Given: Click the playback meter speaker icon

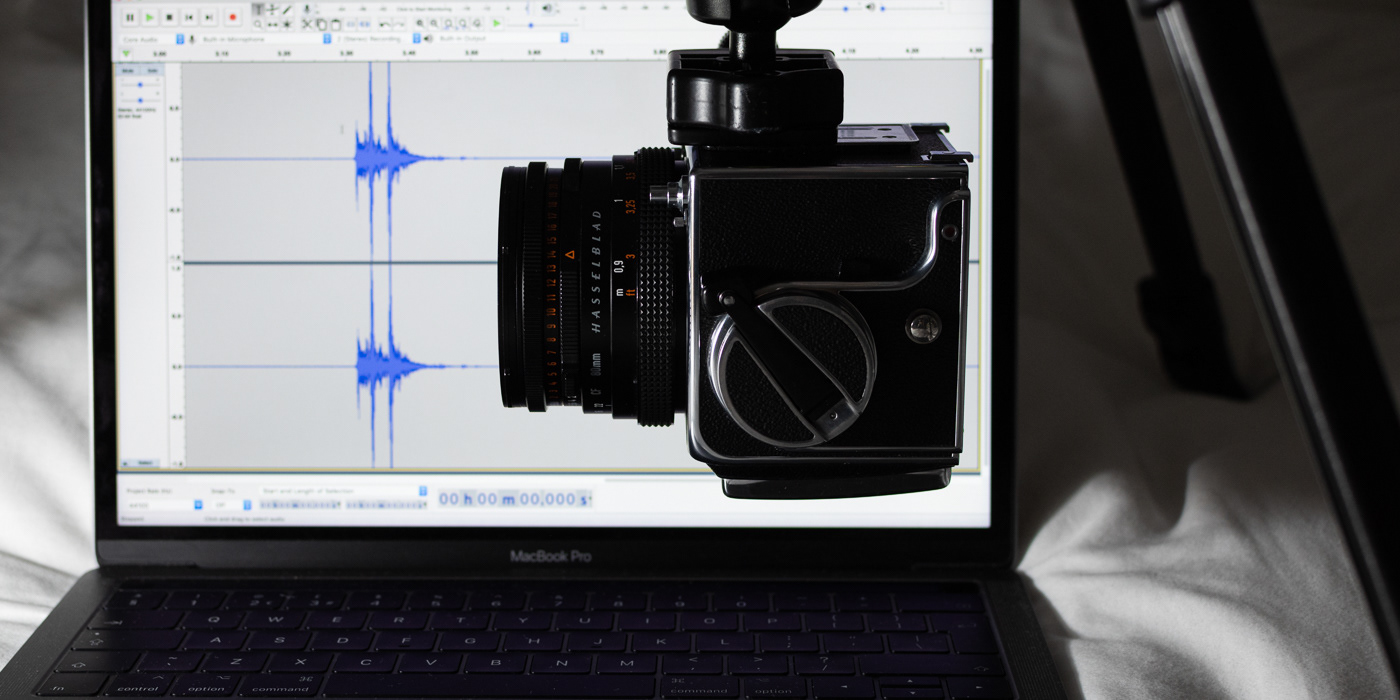Looking at the screenshot, I should [x=547, y=8].
